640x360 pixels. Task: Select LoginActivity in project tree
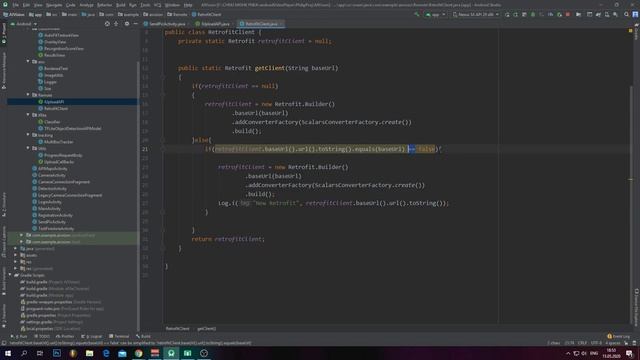point(50,202)
